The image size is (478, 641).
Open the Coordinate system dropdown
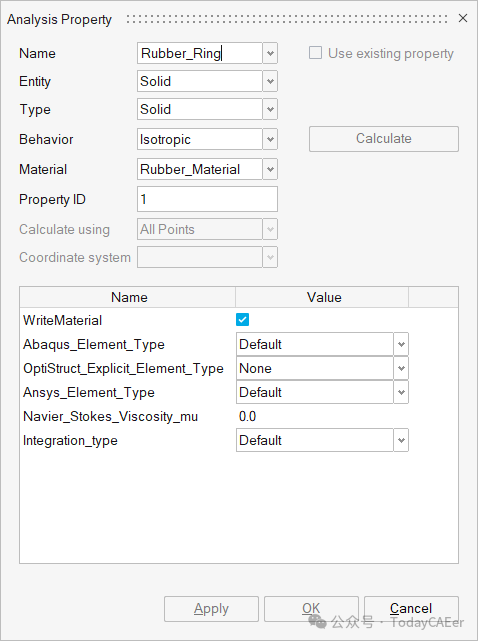(270, 257)
